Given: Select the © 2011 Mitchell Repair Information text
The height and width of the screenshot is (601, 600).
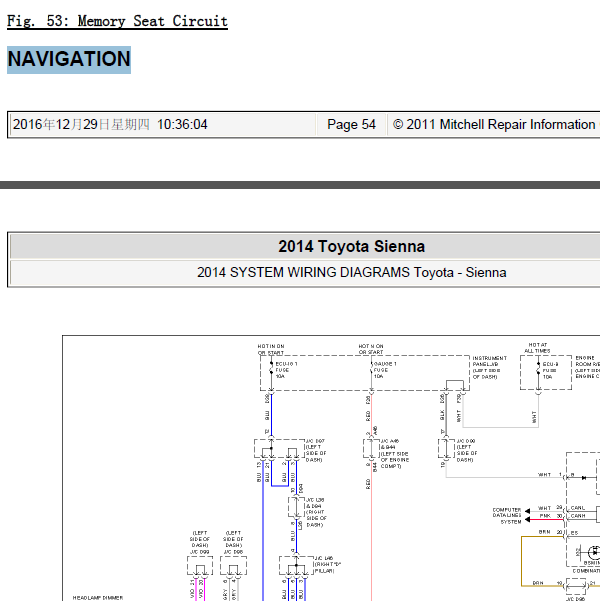Looking at the screenshot, I should pyautogui.click(x=494, y=125).
